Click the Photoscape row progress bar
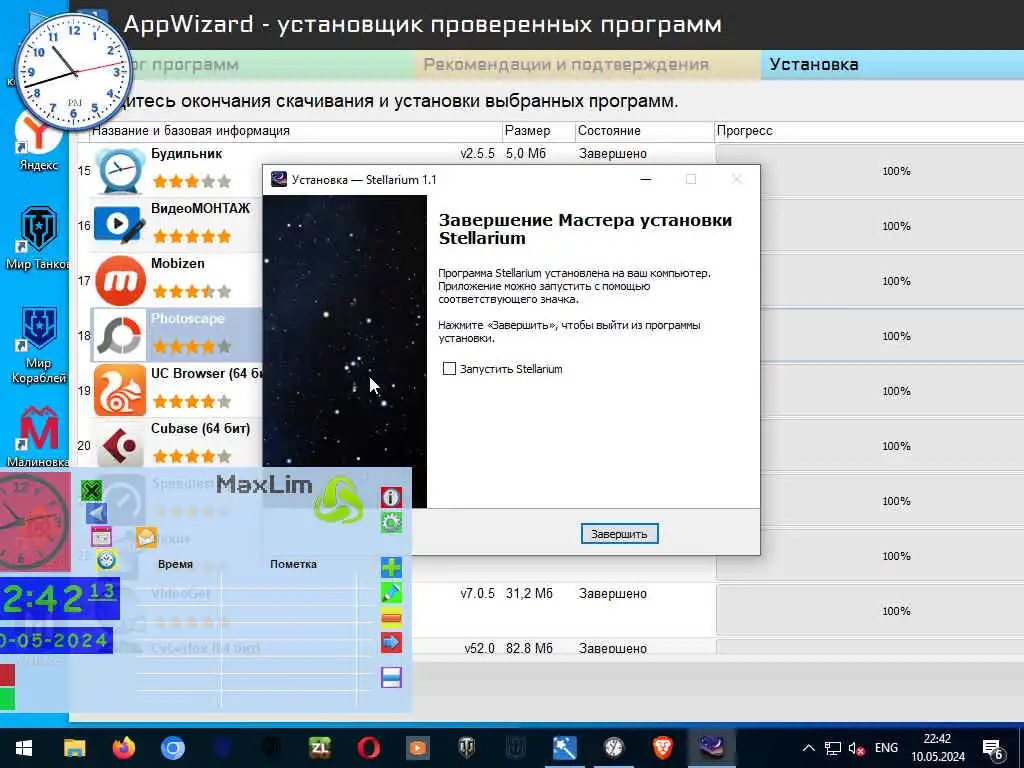Screen dimensions: 1024x768 tap(870, 336)
